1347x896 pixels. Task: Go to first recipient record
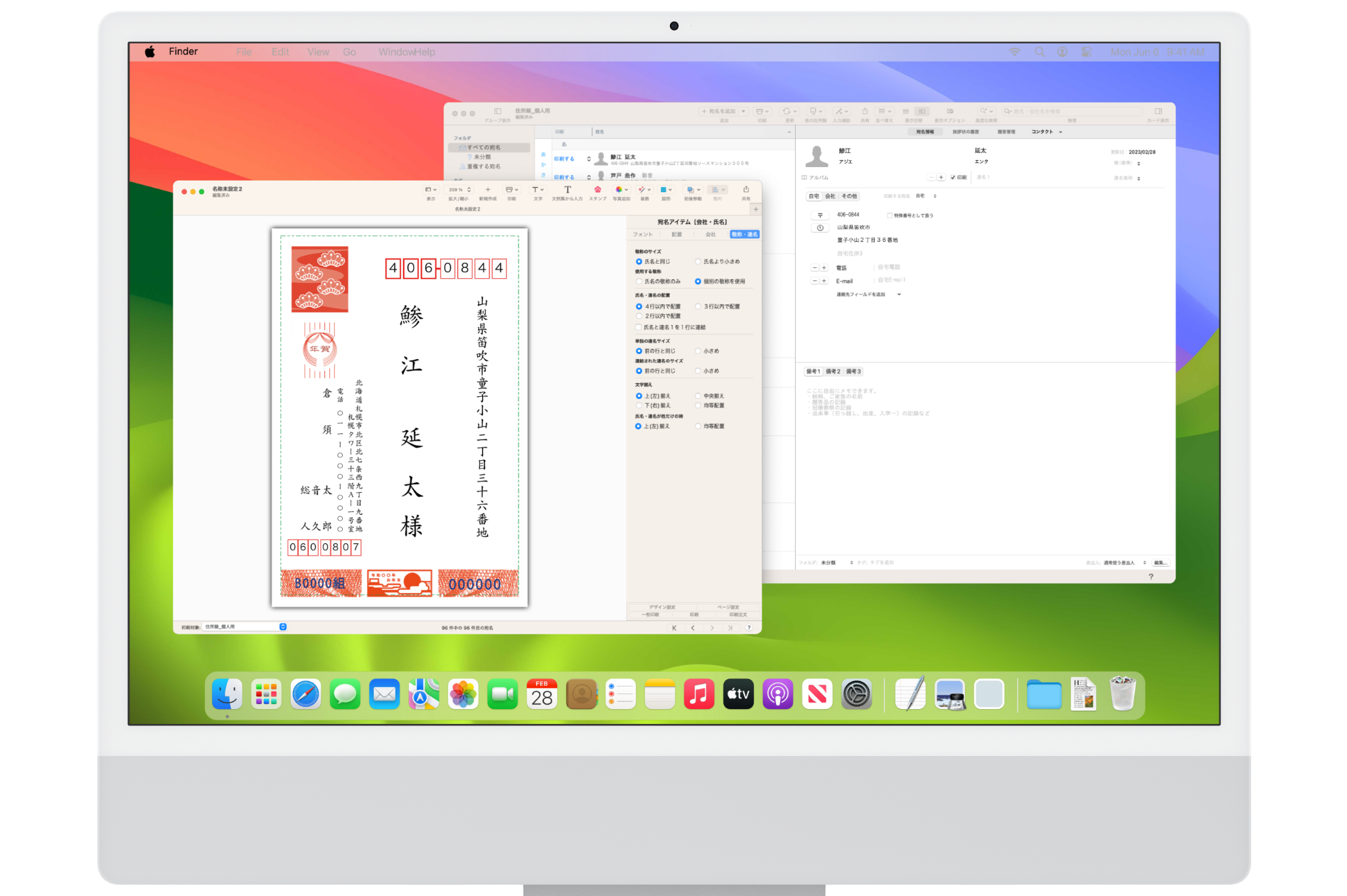[674, 628]
